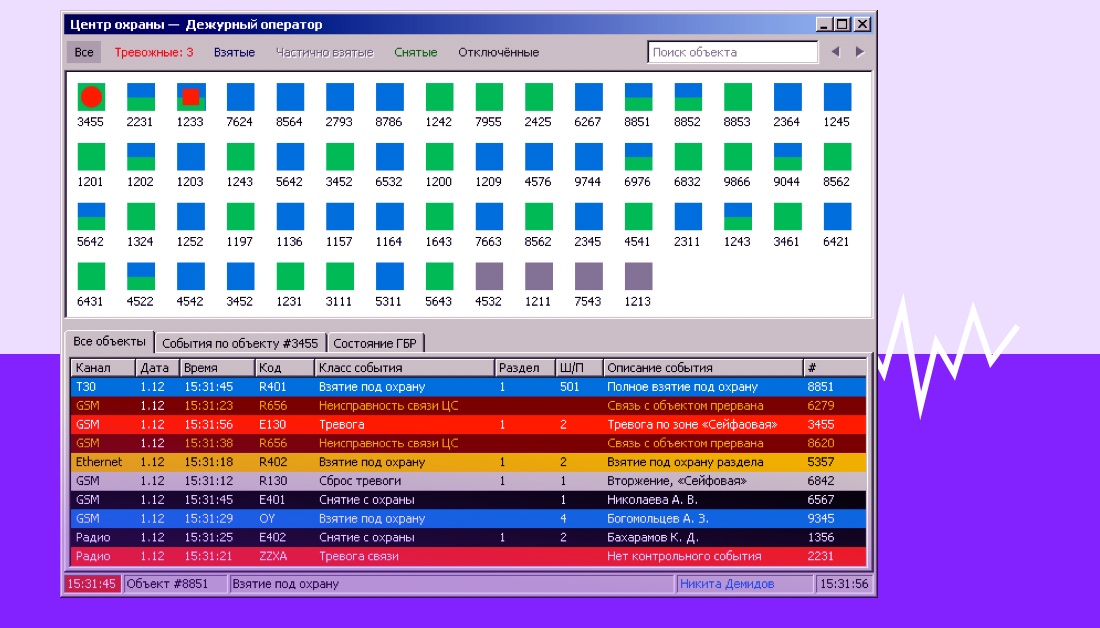
Task: Click the previous search result arrow
Action: coord(836,52)
